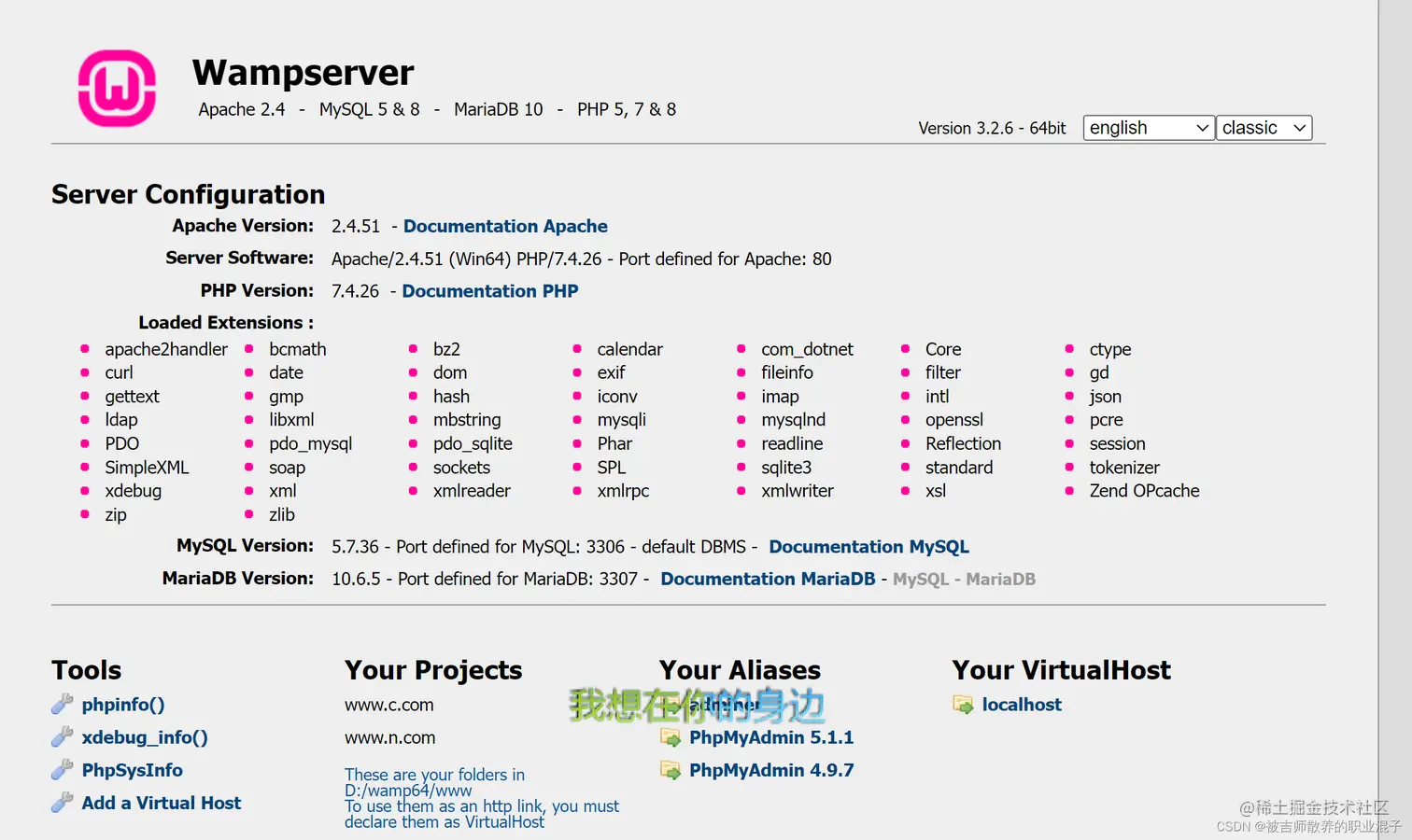The width and height of the screenshot is (1412, 840).
Task: Click the tokenizer extension entry
Action: tap(1124, 468)
